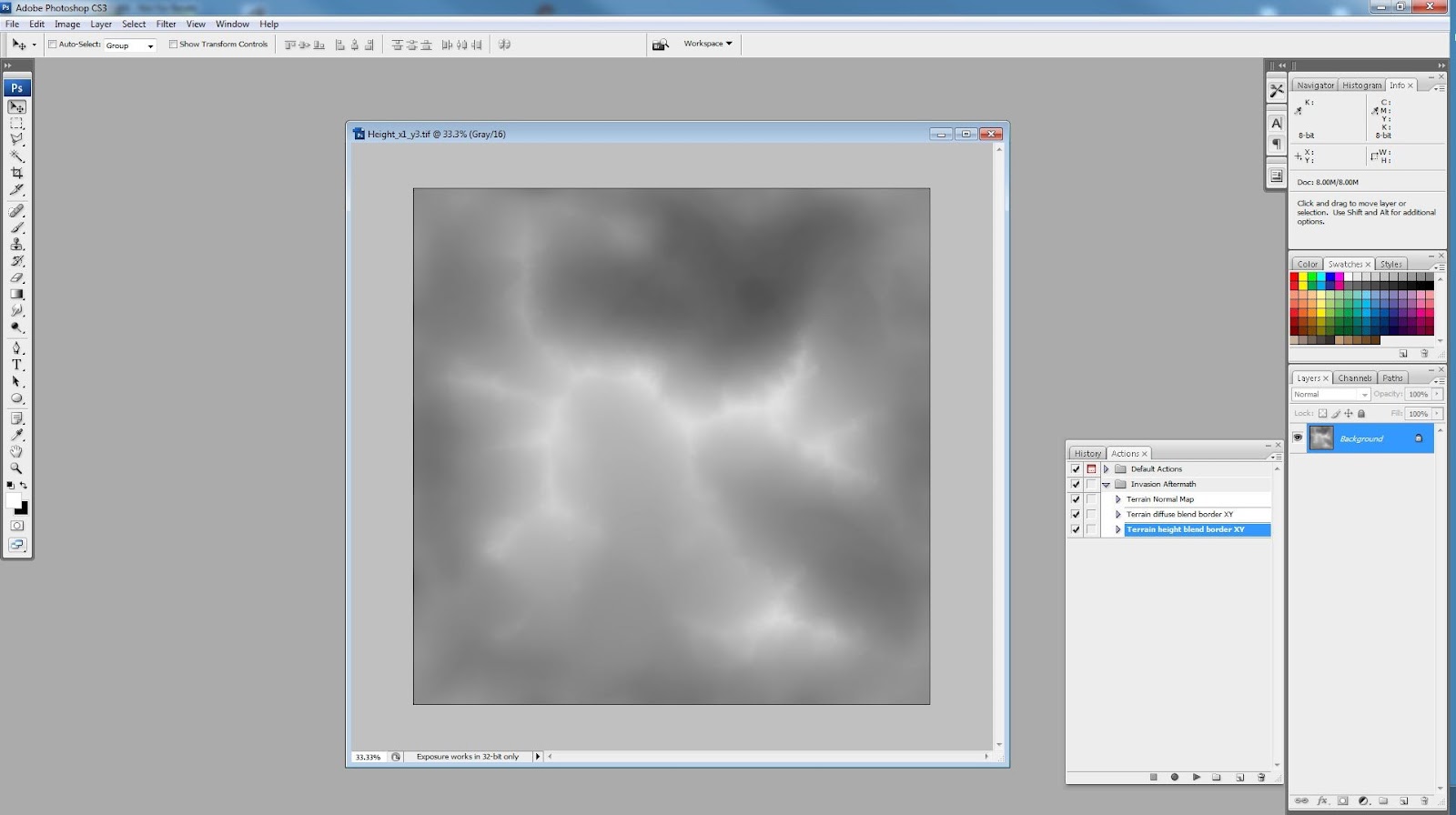Expand the Default Actions folder
This screenshot has height=815, width=1456.
[x=1107, y=469]
